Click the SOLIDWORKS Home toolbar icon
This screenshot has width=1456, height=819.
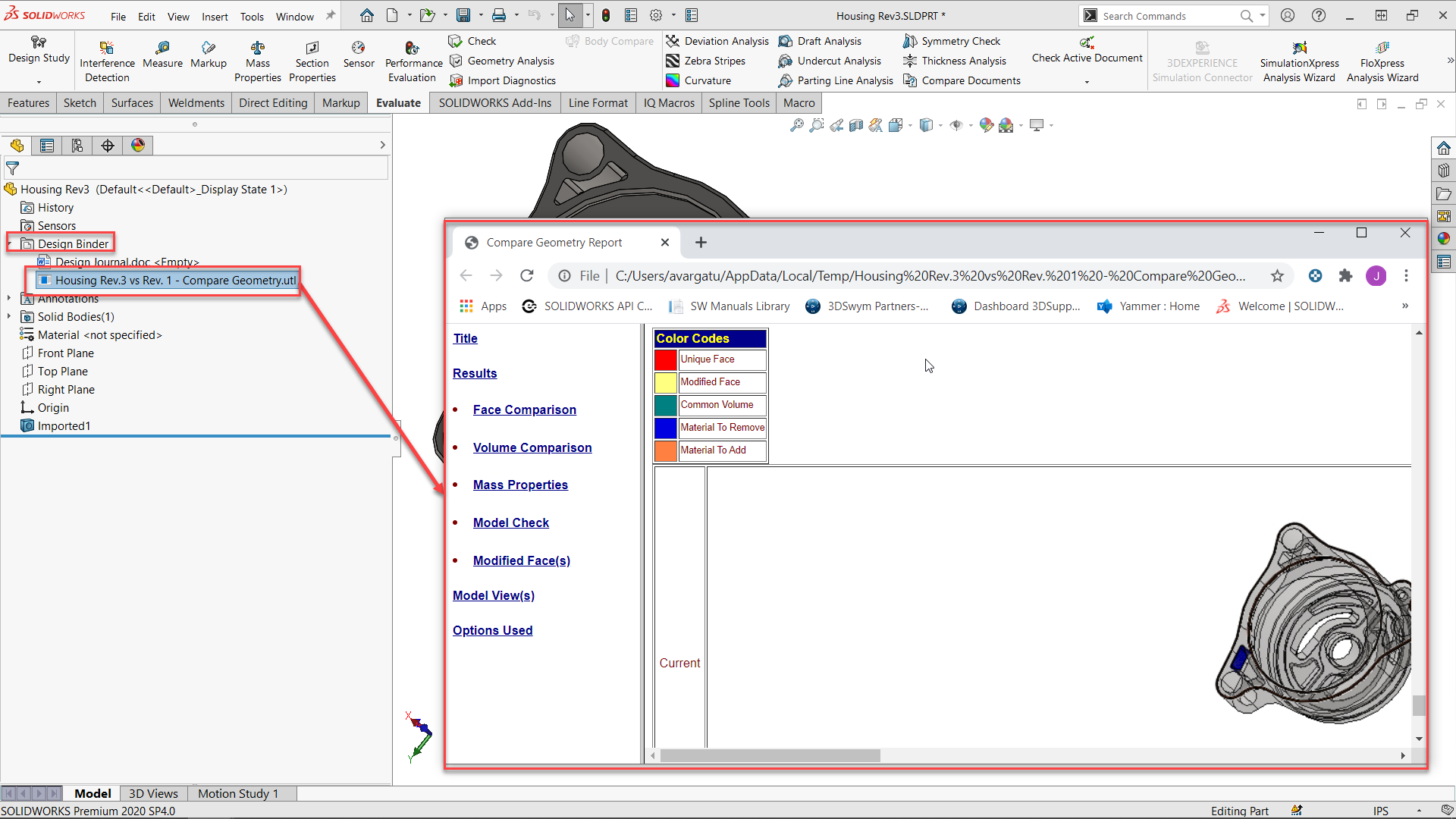click(367, 15)
